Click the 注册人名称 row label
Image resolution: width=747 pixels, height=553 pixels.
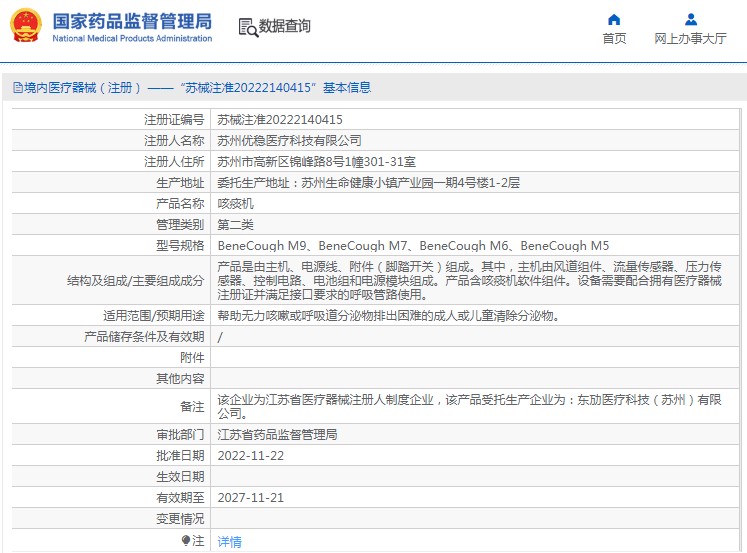coord(174,141)
